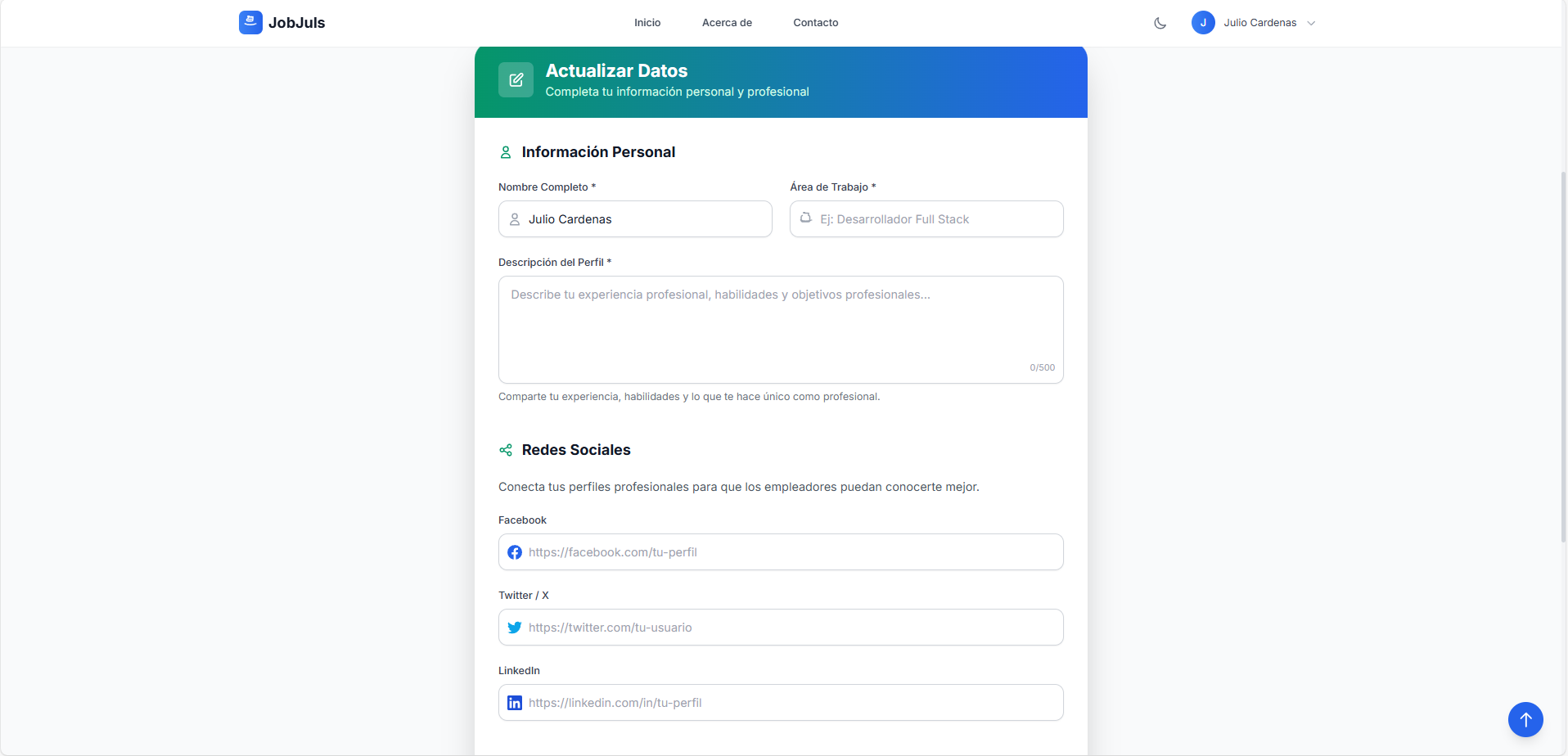Focus the LinkedIn URL input field
The image size is (1568, 756).
[x=781, y=703]
